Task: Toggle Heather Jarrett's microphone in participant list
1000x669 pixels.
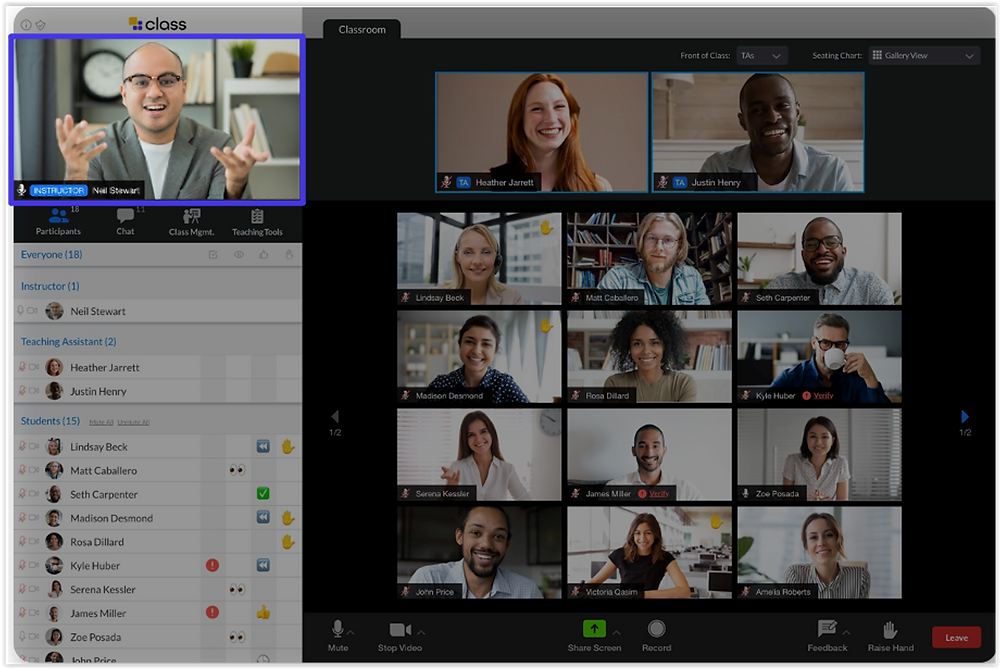Action: pyautogui.click(x=22, y=367)
